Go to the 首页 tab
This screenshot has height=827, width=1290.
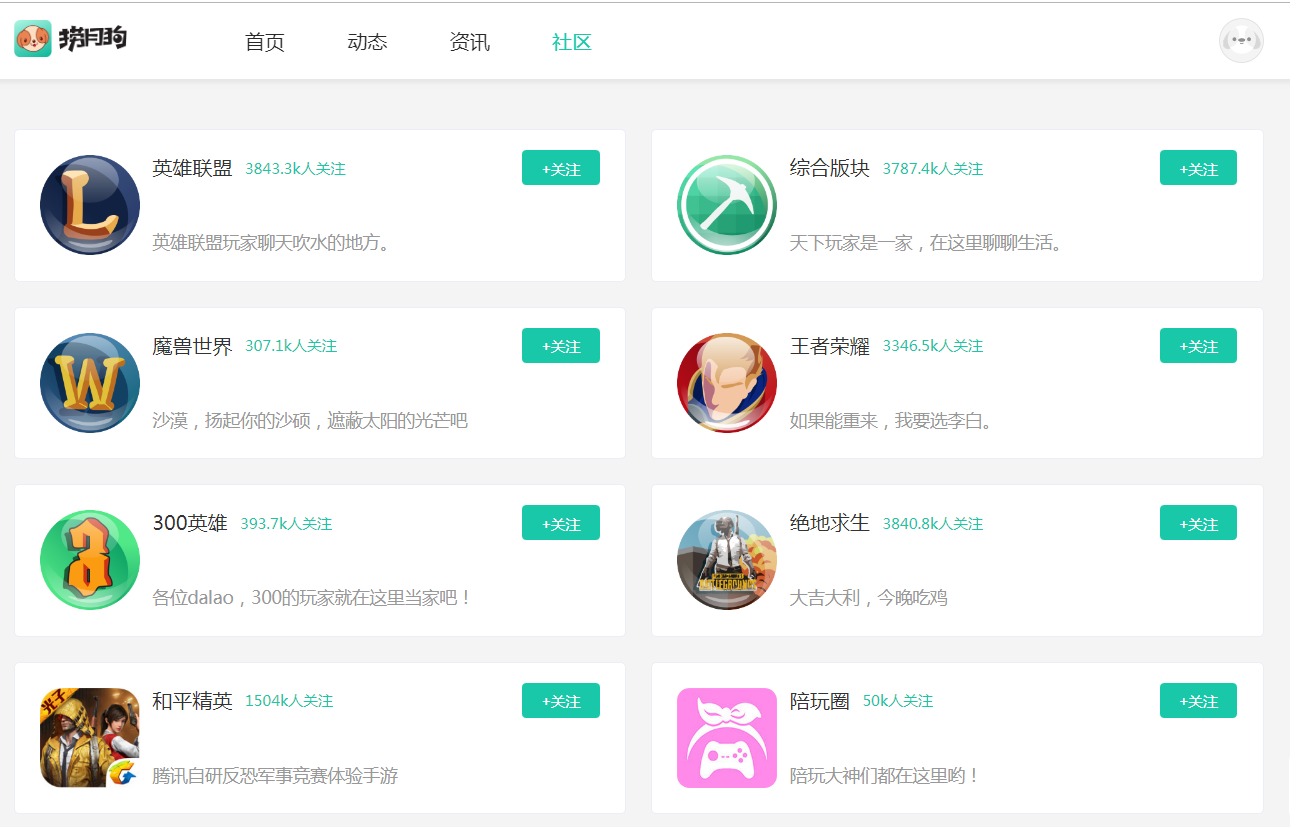(265, 42)
